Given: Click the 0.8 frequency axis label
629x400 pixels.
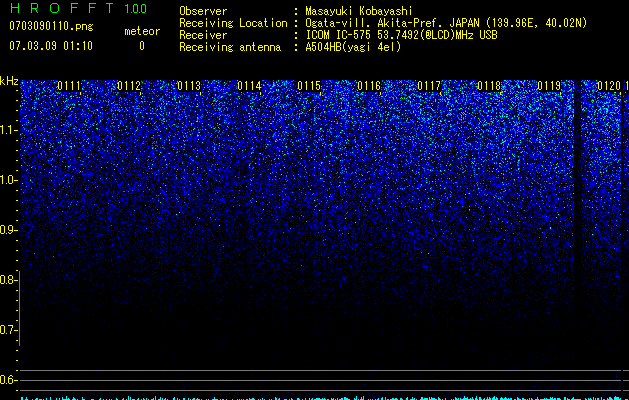Looking at the screenshot, I should 8,280.
